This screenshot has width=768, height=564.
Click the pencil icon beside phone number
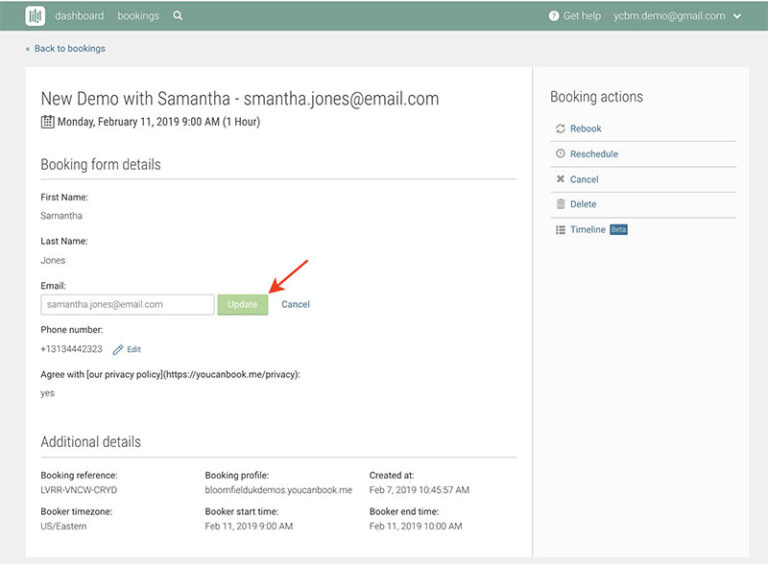point(118,349)
